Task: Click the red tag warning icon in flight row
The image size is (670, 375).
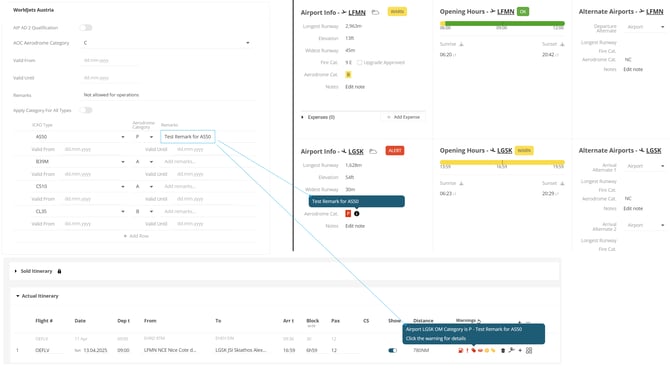Action: (x=473, y=350)
